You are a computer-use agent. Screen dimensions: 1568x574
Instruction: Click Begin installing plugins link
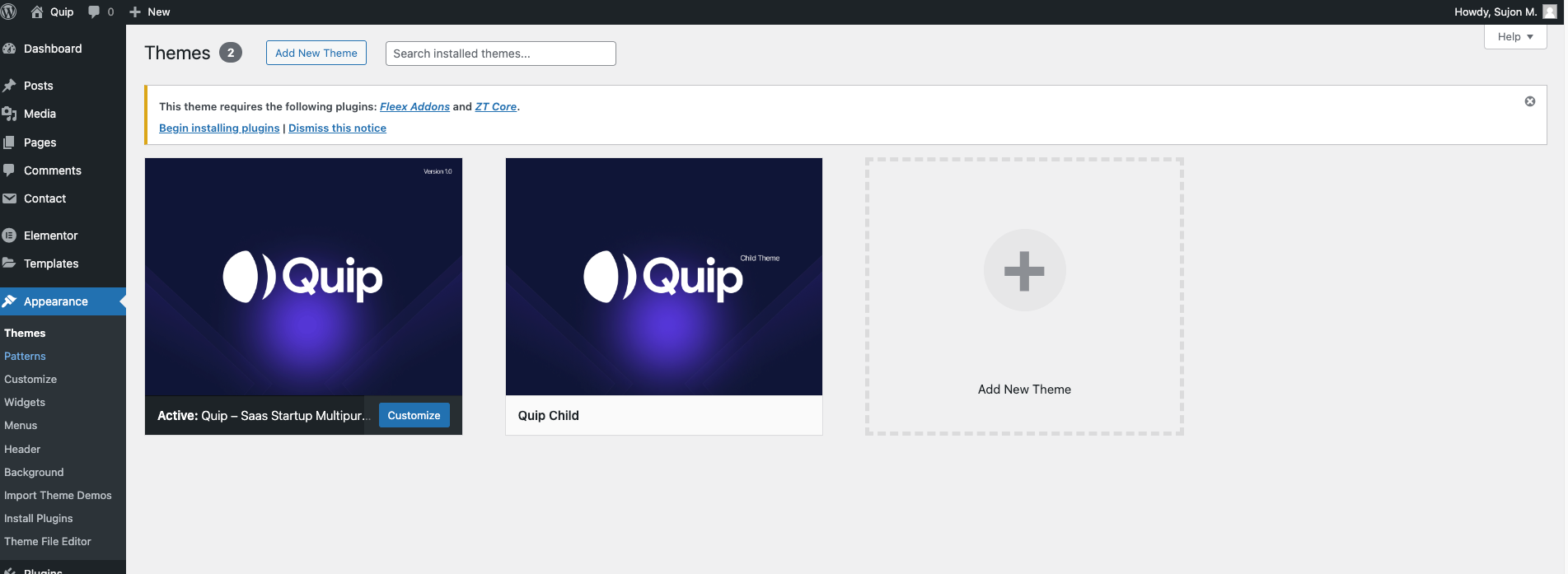tap(219, 128)
